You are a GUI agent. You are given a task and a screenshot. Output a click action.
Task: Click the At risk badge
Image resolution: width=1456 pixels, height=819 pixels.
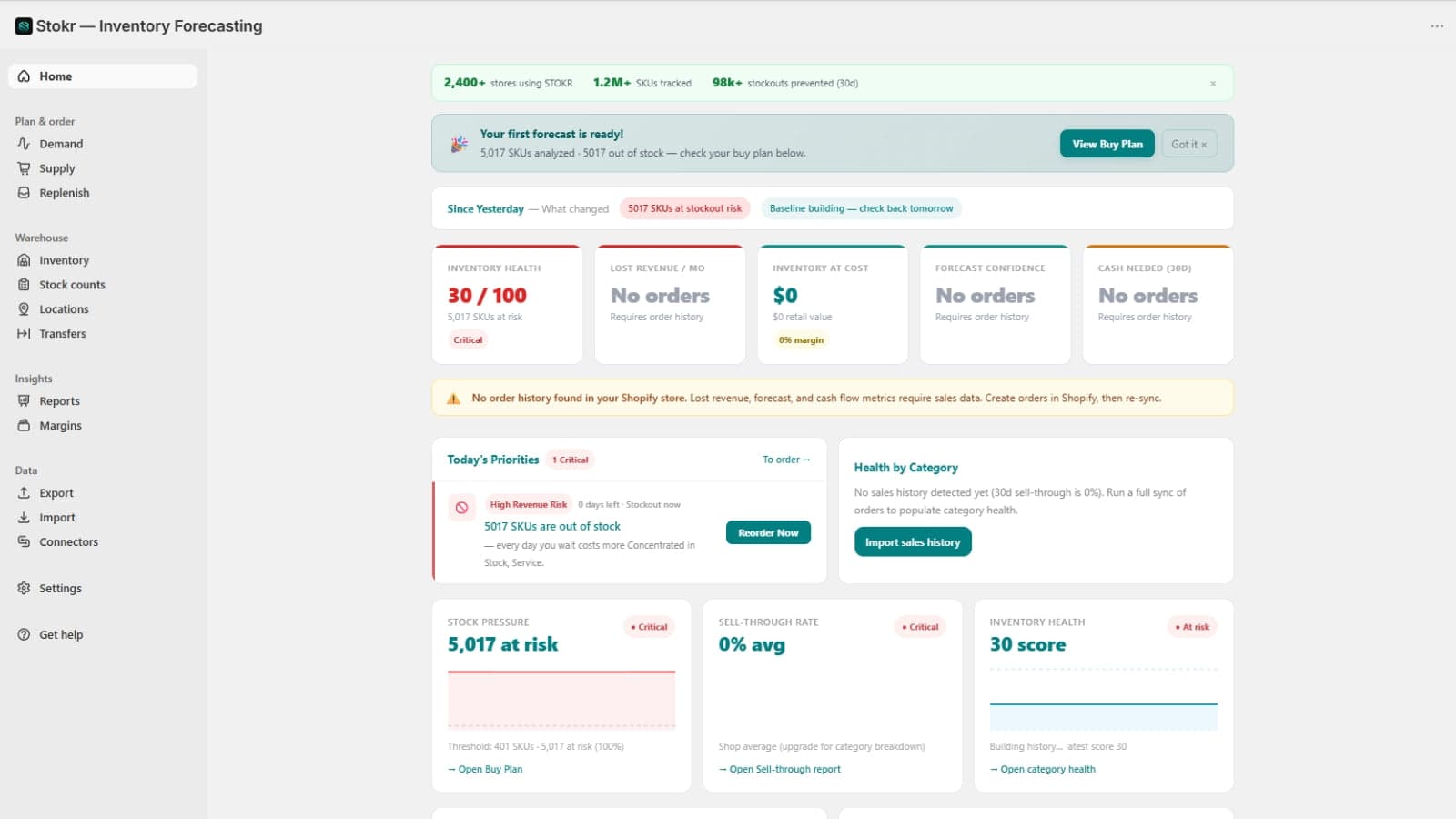1192,627
